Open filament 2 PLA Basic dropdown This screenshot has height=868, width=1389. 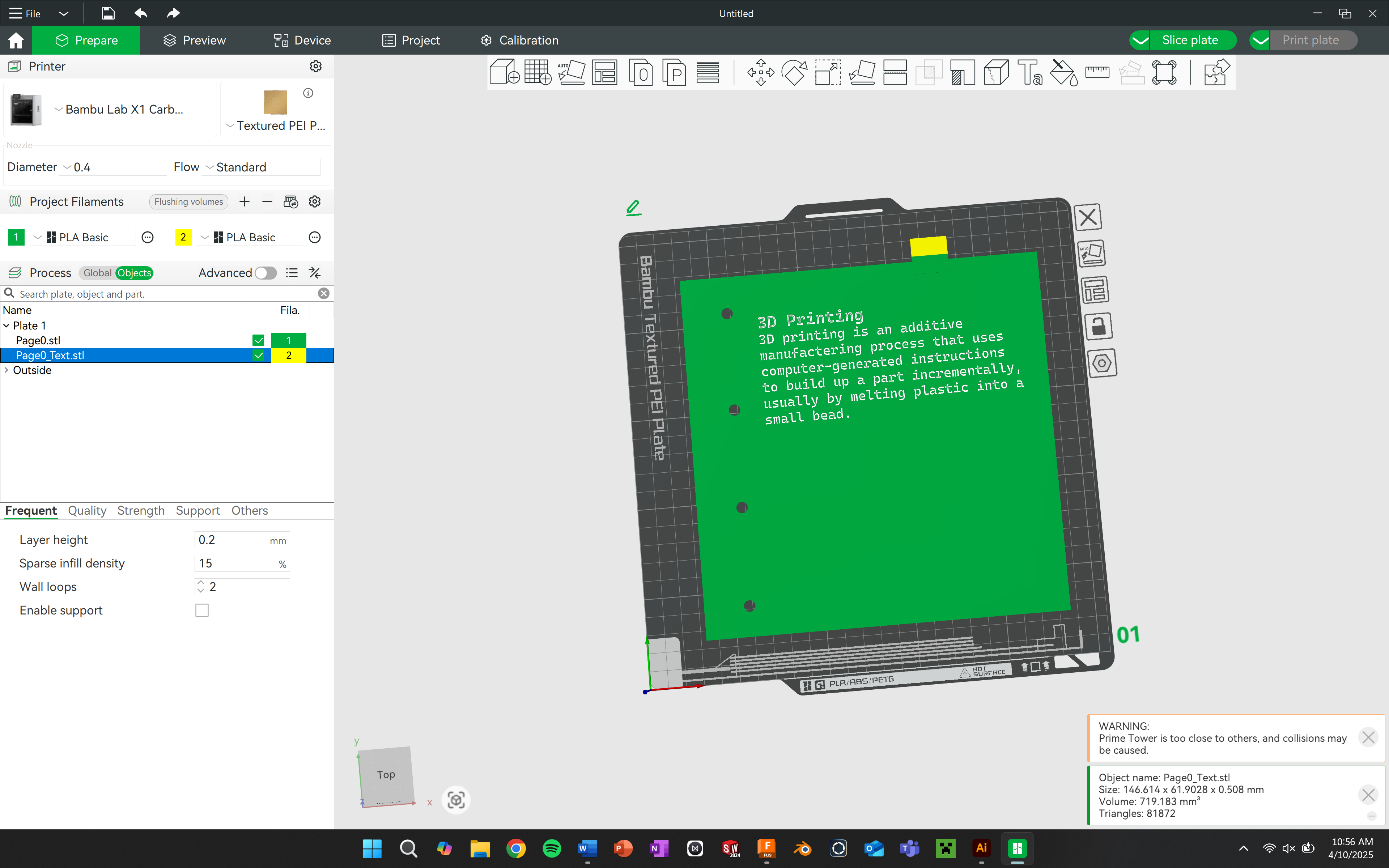pyautogui.click(x=250, y=238)
